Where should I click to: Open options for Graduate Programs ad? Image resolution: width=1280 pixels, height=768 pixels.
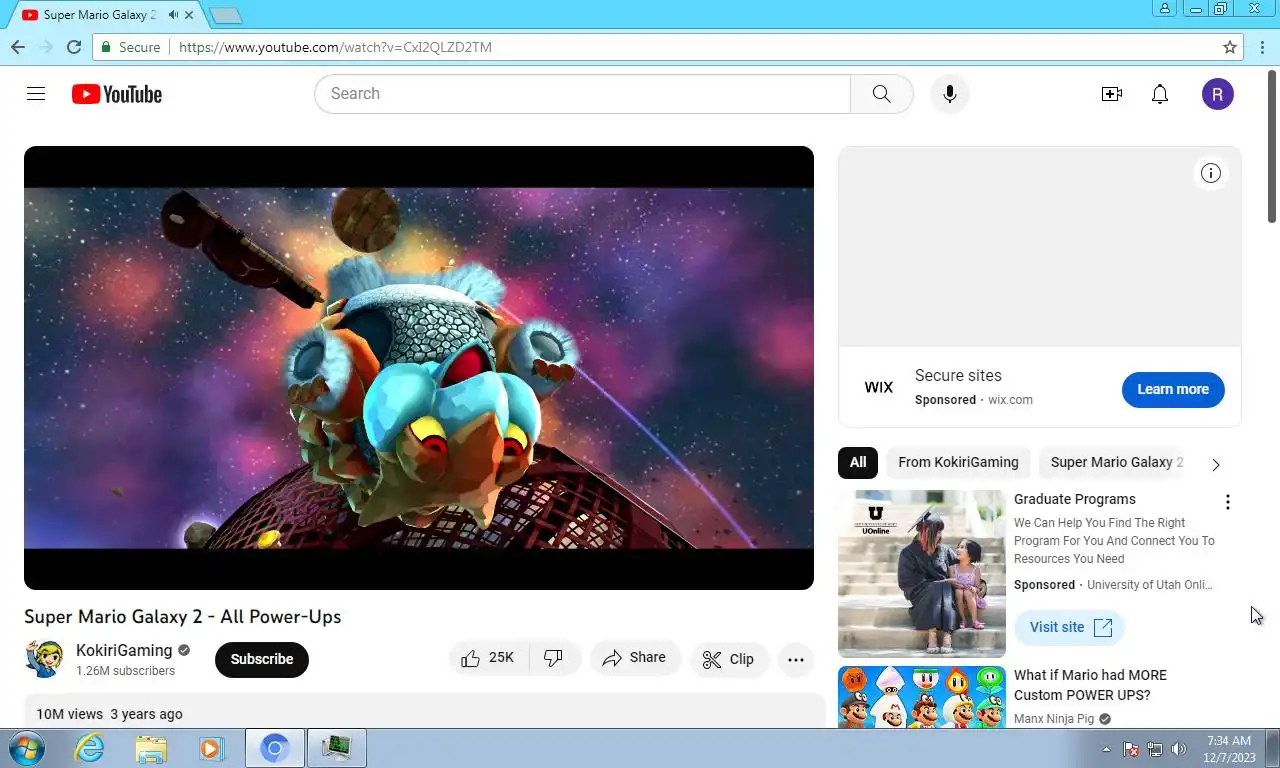pos(1228,502)
